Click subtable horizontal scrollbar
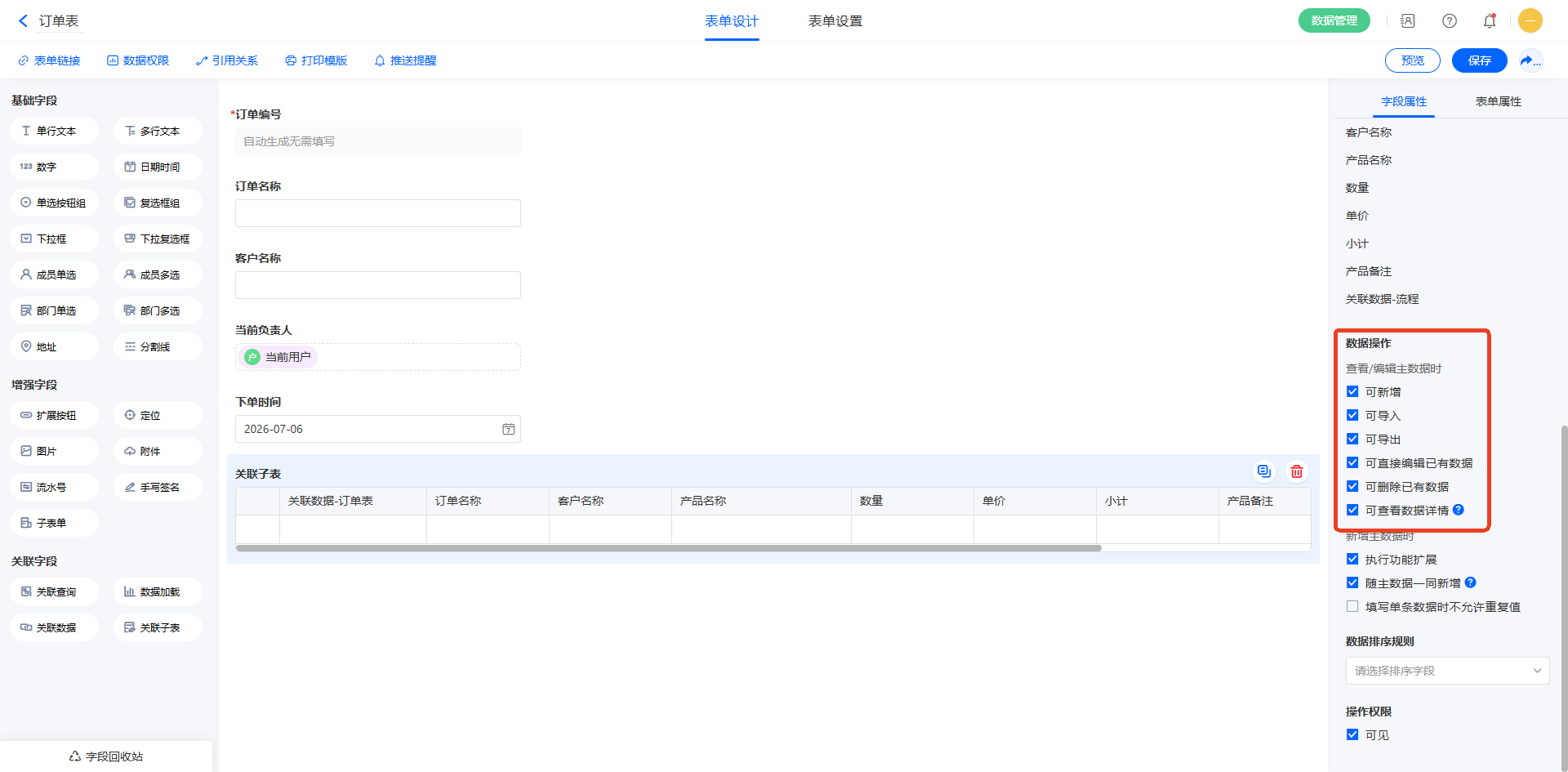 coord(668,548)
